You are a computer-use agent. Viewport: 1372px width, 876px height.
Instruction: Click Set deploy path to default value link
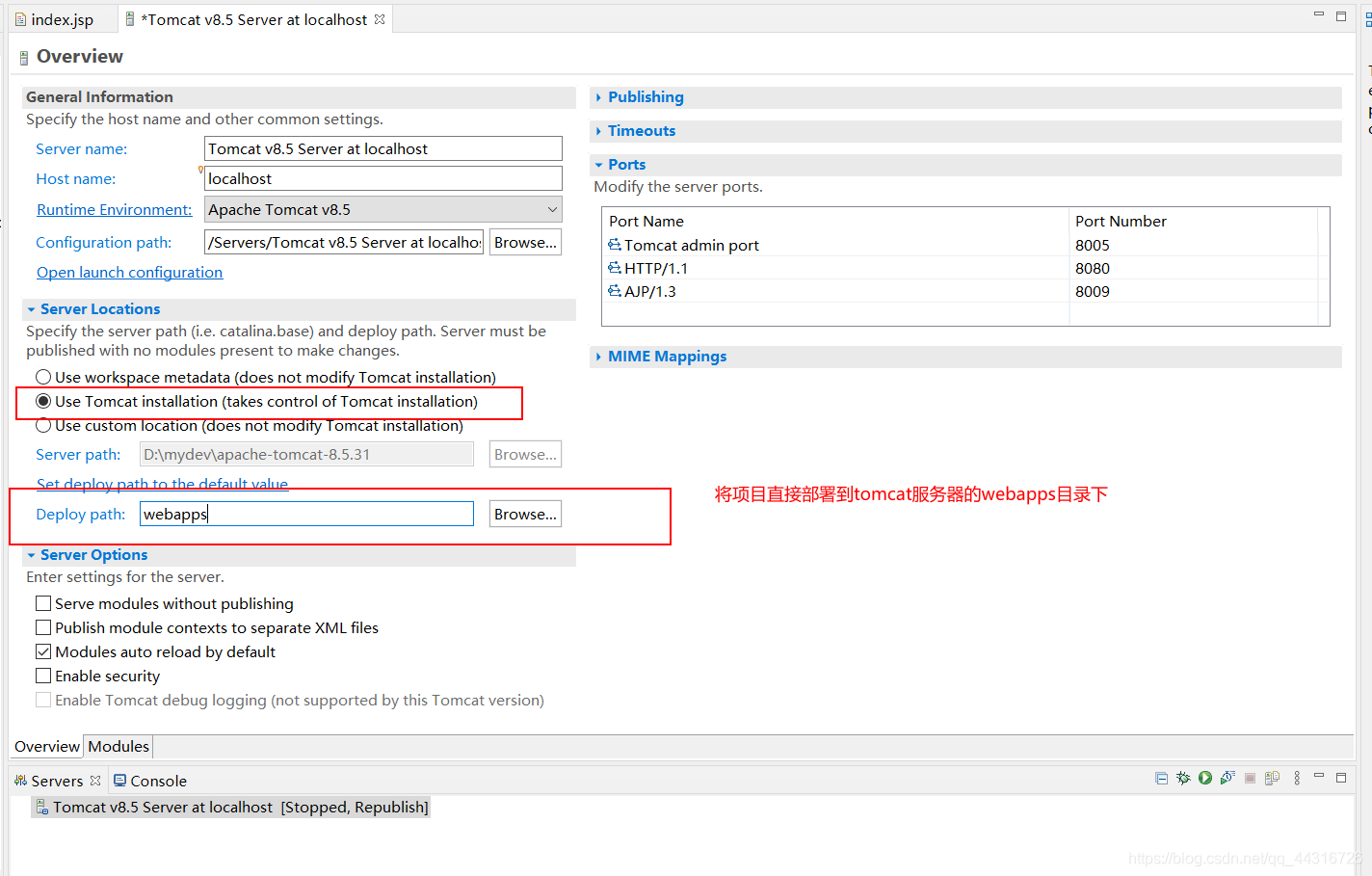click(162, 484)
